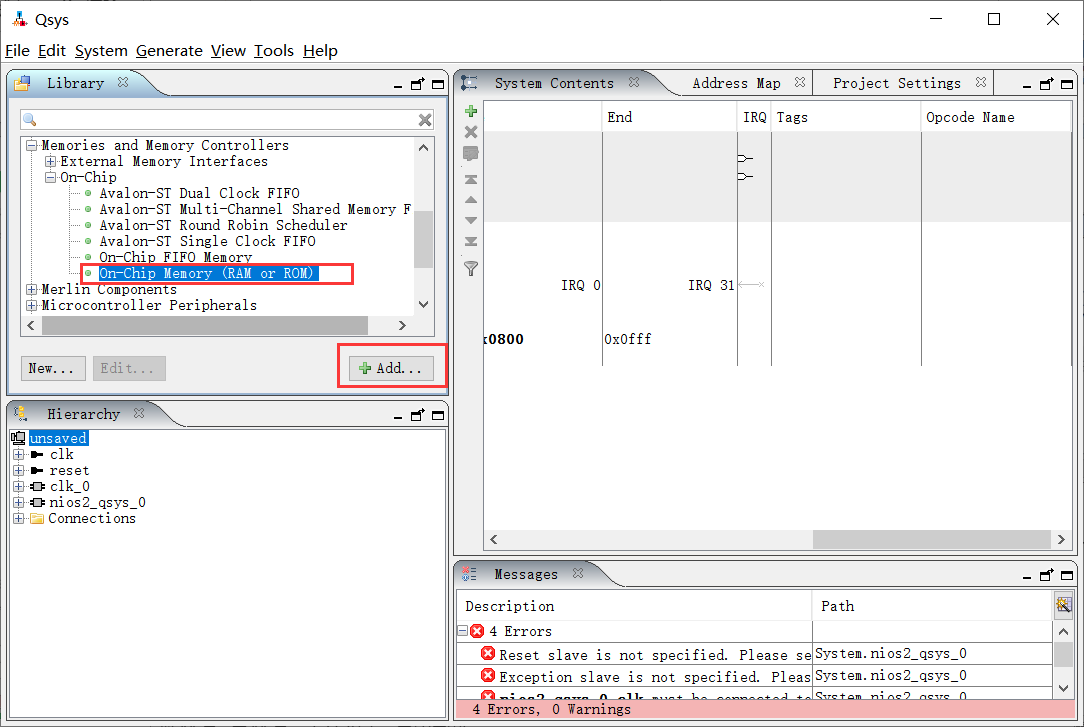Click the gray X remove-component icon

471,132
